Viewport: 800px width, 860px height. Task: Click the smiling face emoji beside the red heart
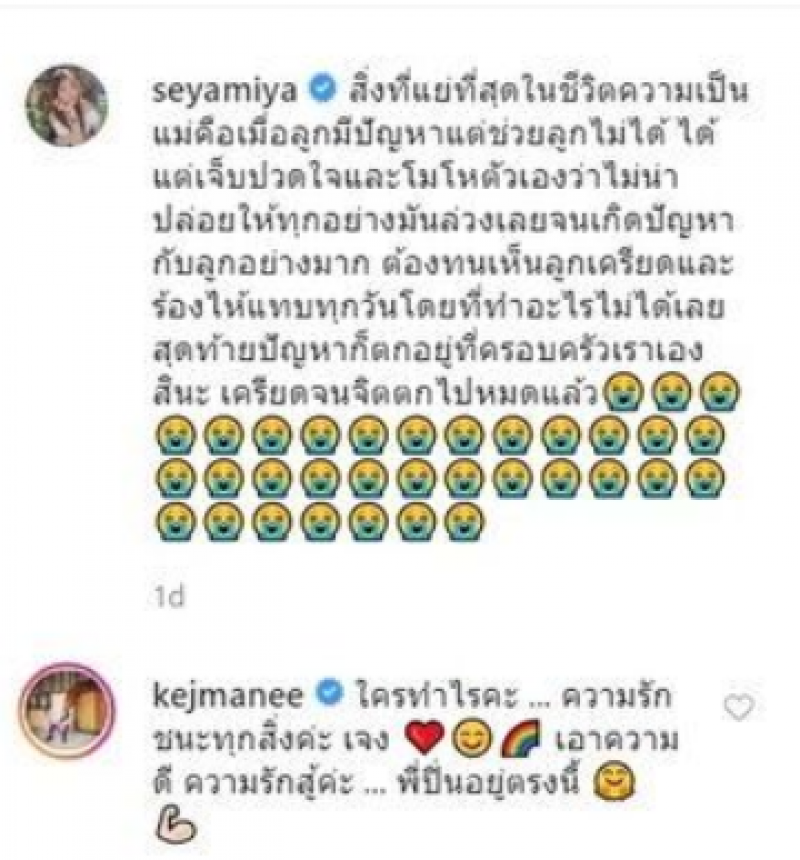[x=472, y=738]
